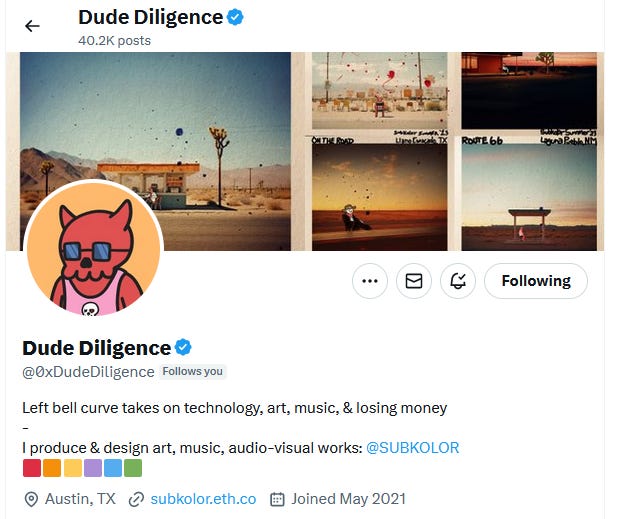The image size is (619, 519).
Task: Click the @0xDudeDiligence handle text
Action: pyautogui.click(x=88, y=372)
